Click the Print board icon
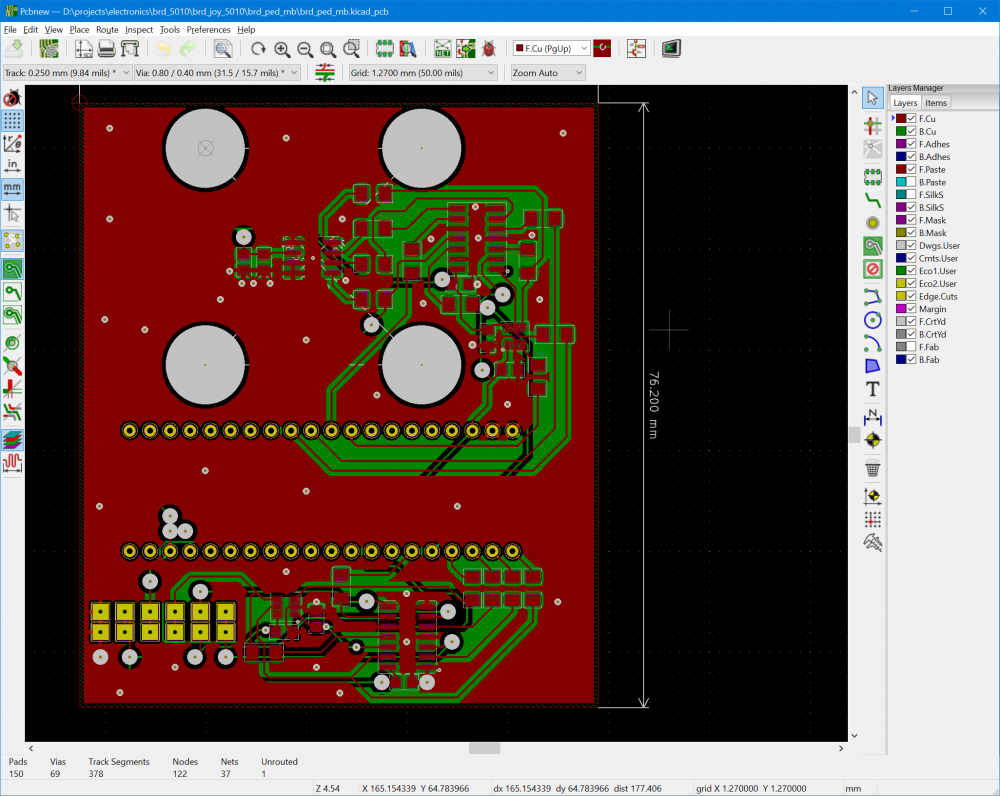 tap(106, 48)
